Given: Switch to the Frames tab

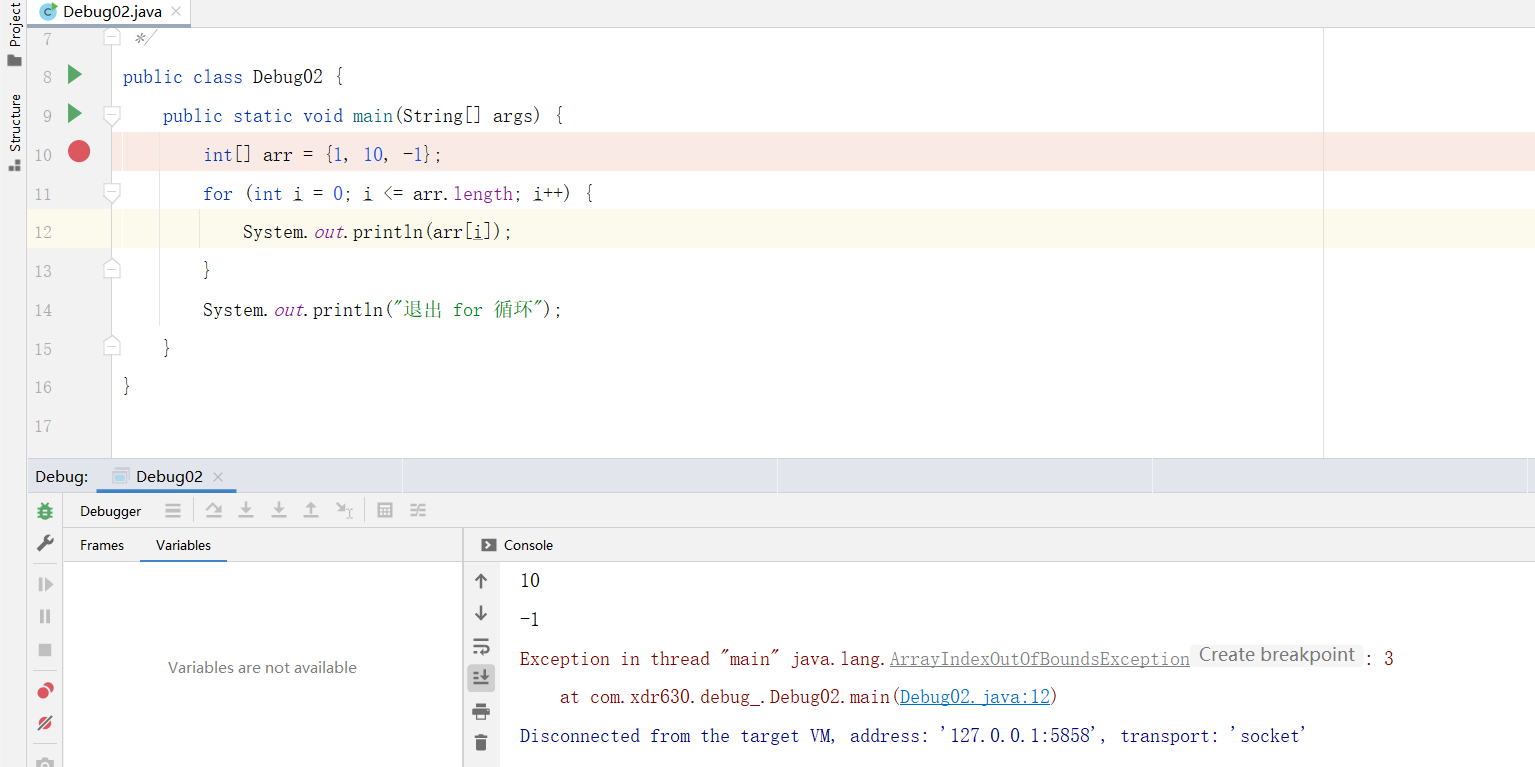Looking at the screenshot, I should (x=102, y=545).
